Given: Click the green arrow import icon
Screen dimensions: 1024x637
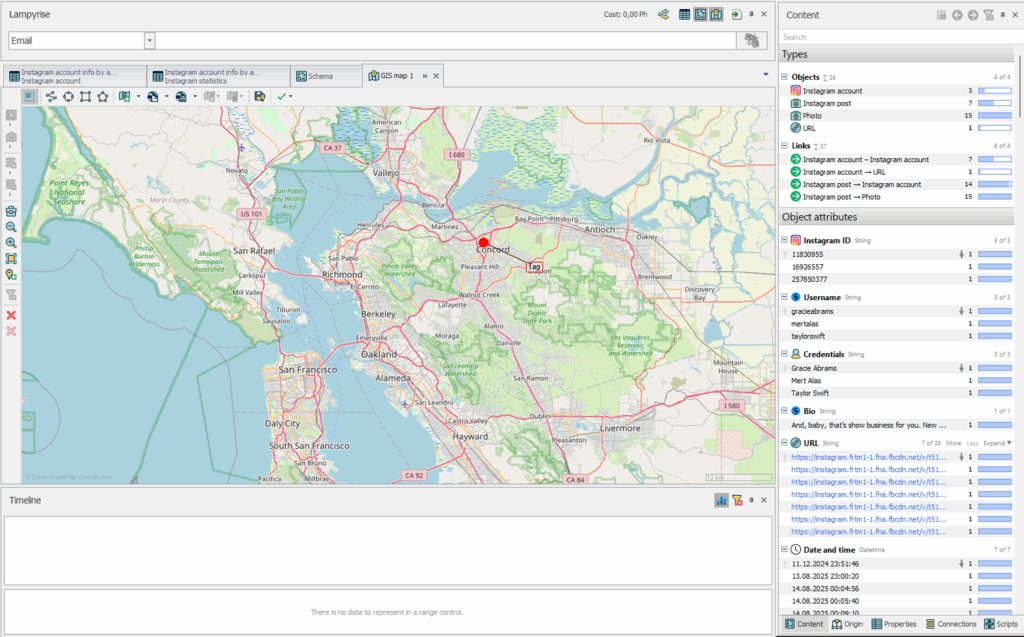Looking at the screenshot, I should point(737,14).
